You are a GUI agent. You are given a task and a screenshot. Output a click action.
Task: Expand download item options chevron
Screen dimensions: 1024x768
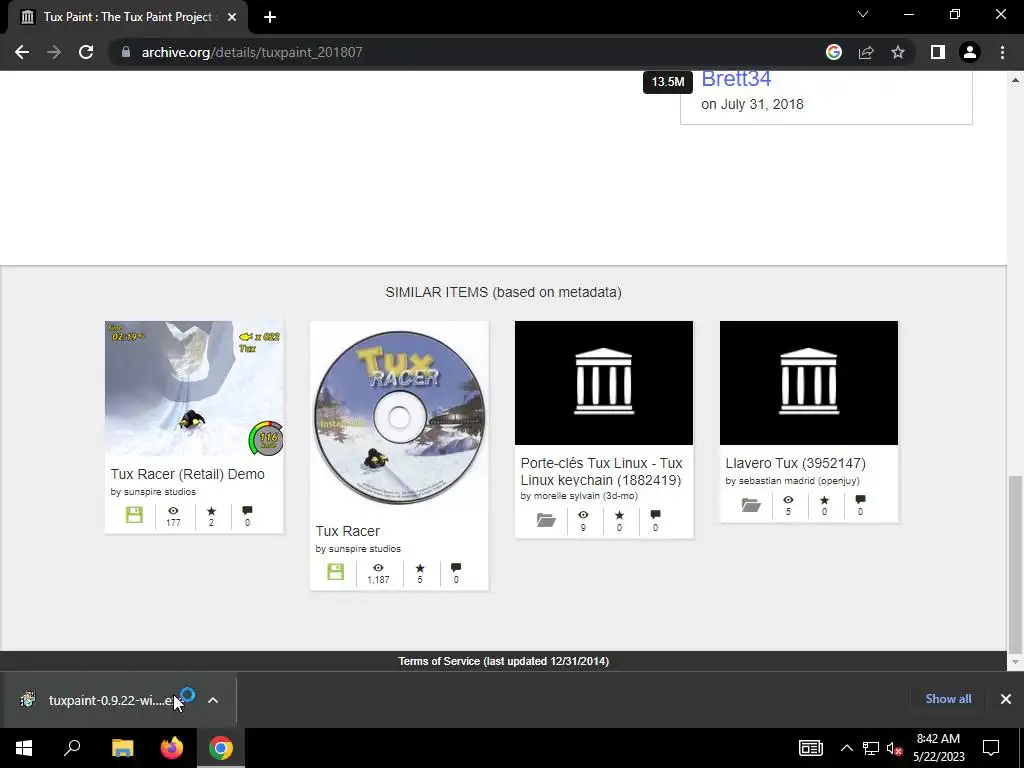click(x=213, y=700)
